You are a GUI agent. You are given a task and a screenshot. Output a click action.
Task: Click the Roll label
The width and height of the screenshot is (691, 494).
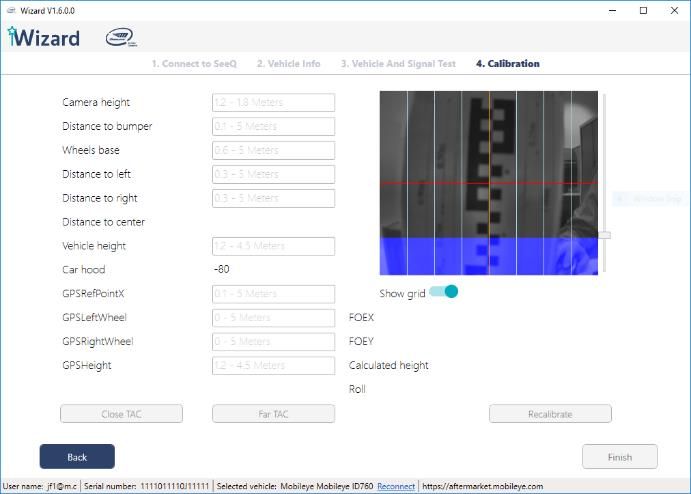pos(357,389)
